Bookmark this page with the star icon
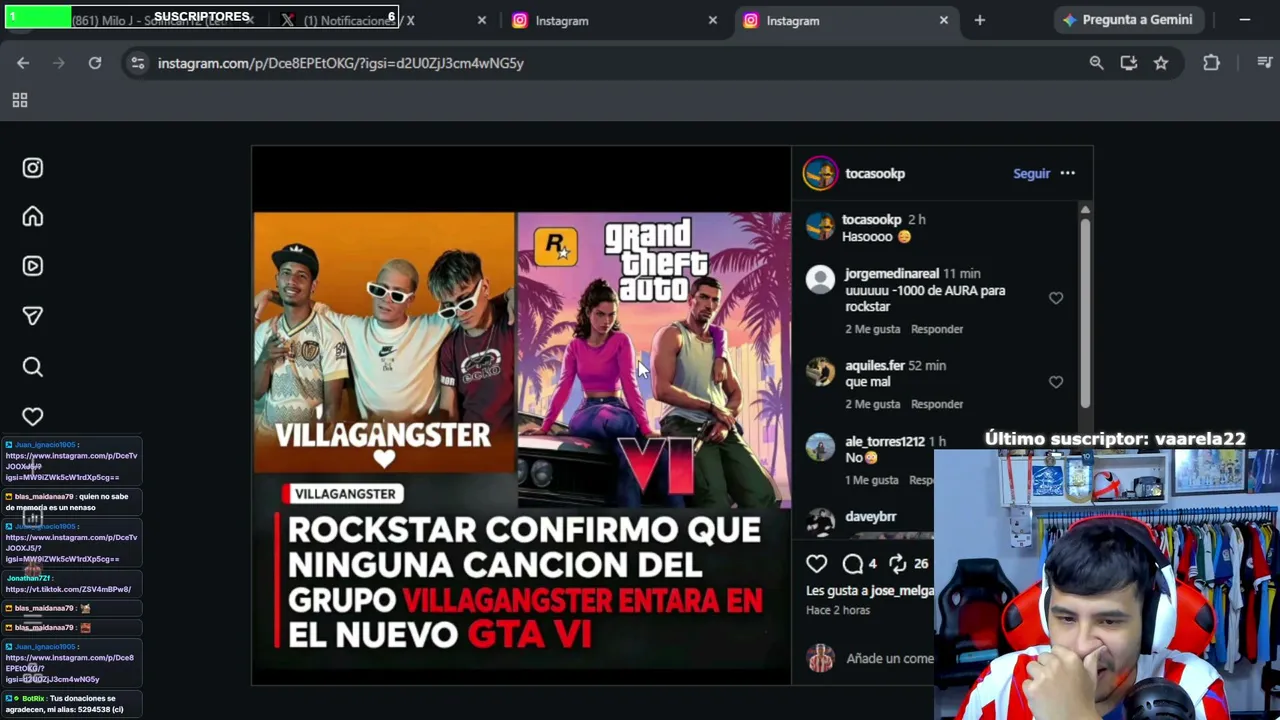 pos(1161,63)
